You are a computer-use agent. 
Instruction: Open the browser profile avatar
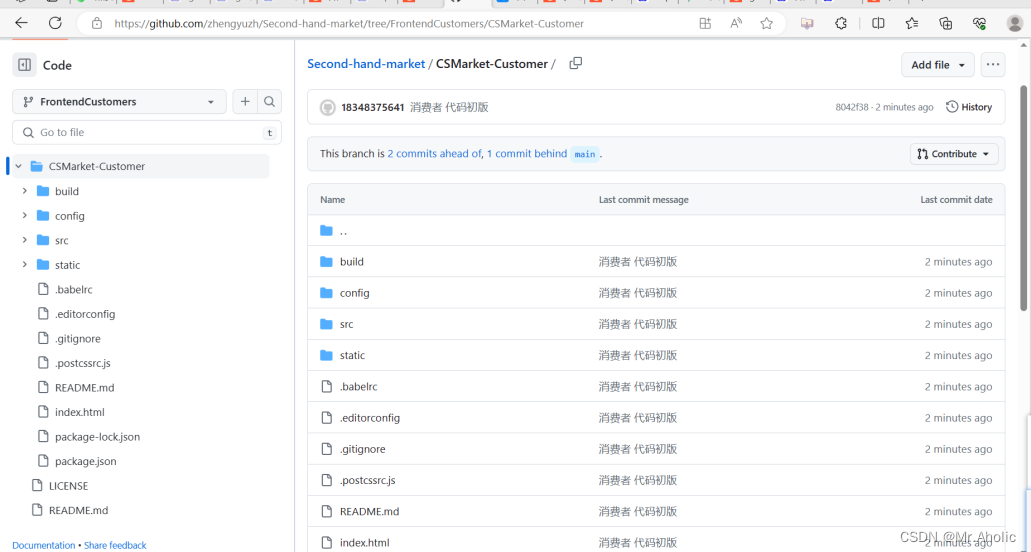pyautogui.click(x=1015, y=24)
